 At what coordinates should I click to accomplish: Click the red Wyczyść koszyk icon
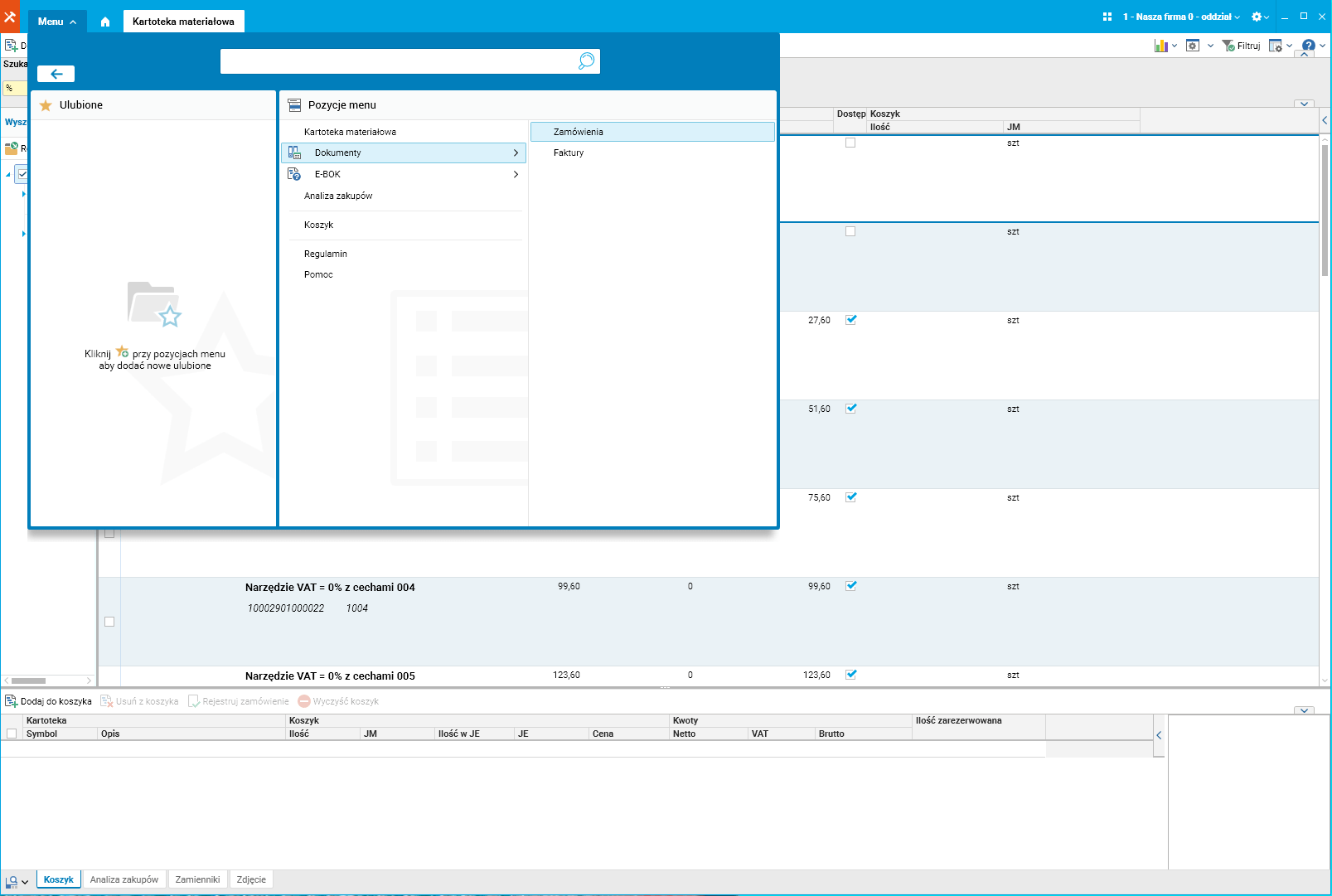[x=304, y=701]
